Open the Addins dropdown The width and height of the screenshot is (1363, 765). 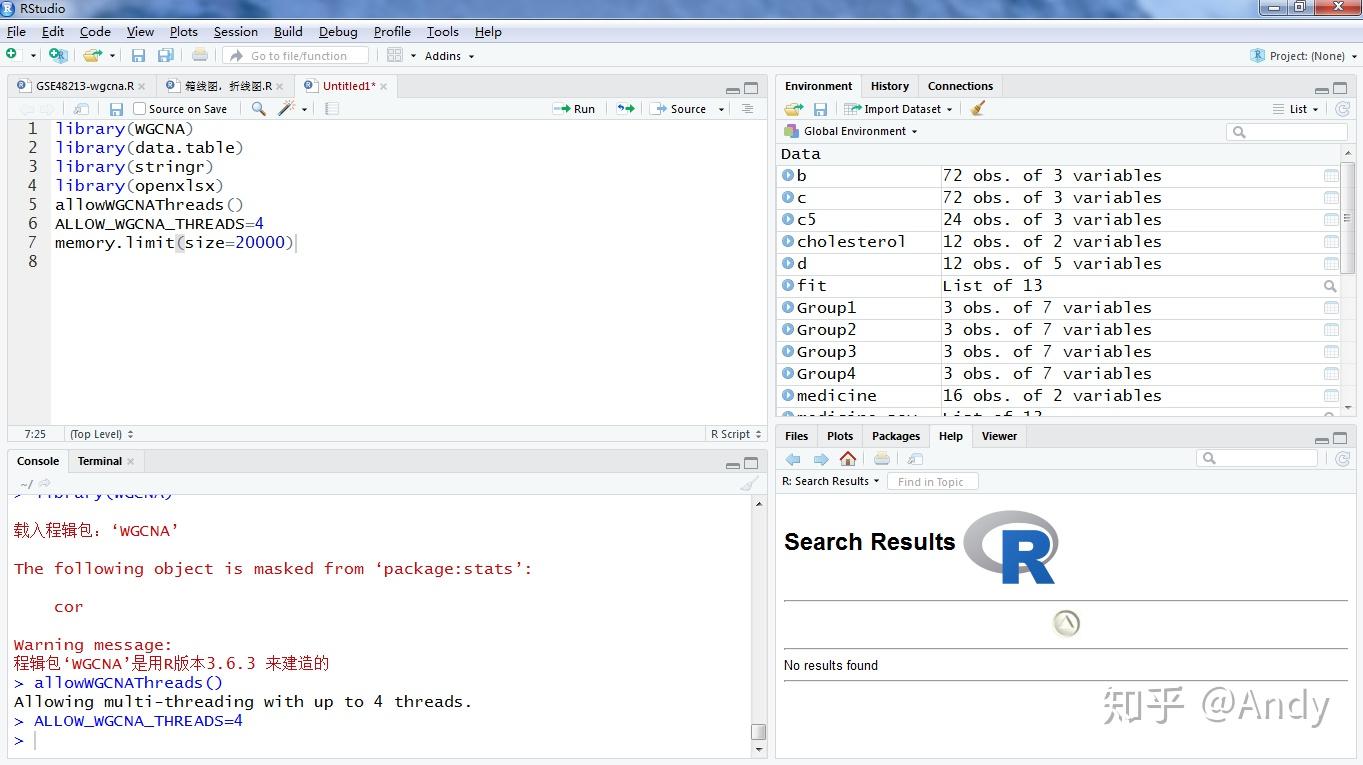click(449, 56)
